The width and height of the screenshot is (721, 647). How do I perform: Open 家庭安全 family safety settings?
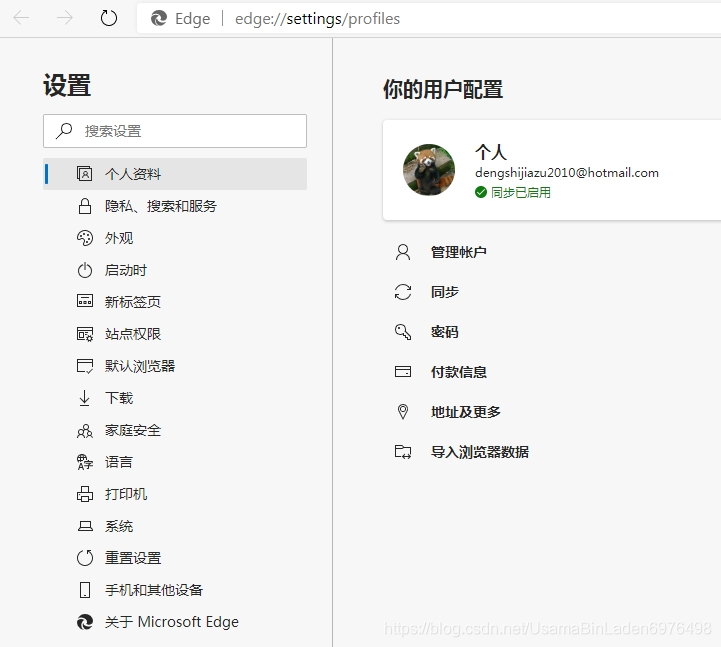(133, 430)
